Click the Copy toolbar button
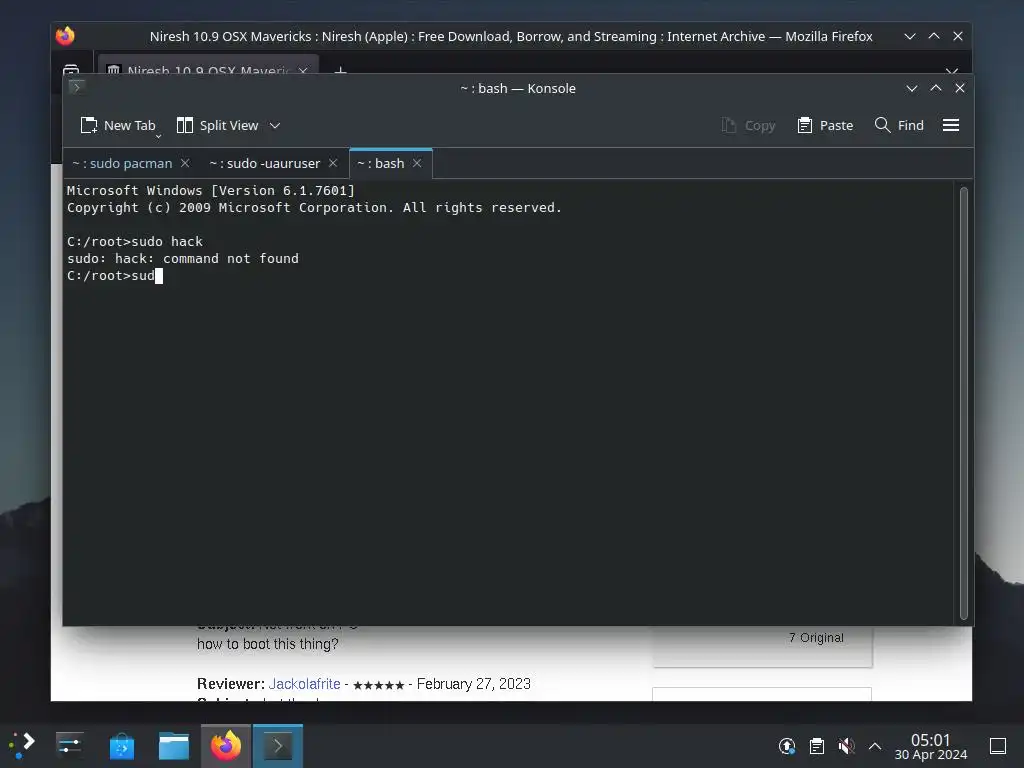Image resolution: width=1024 pixels, height=768 pixels. (x=748, y=125)
